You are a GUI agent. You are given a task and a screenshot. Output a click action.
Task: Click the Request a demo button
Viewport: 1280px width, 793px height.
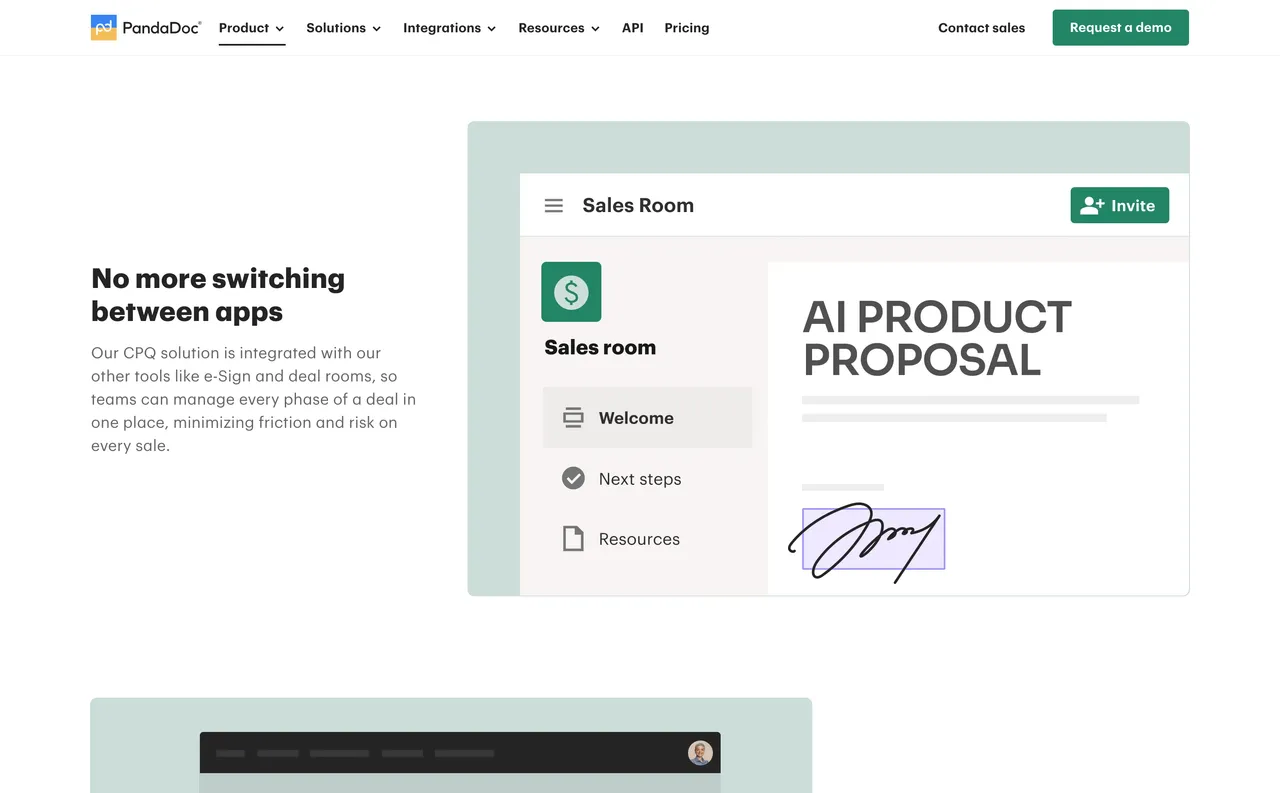1120,28
